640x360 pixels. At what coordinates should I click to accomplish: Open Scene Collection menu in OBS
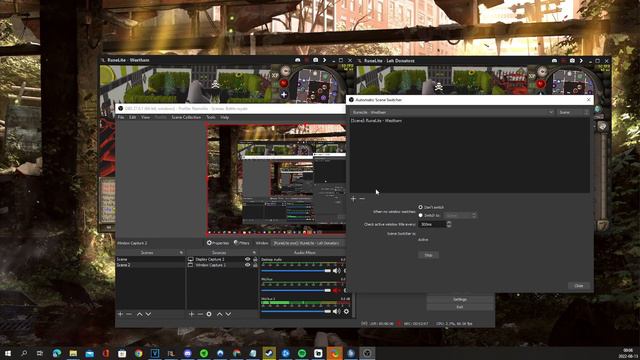[186, 117]
